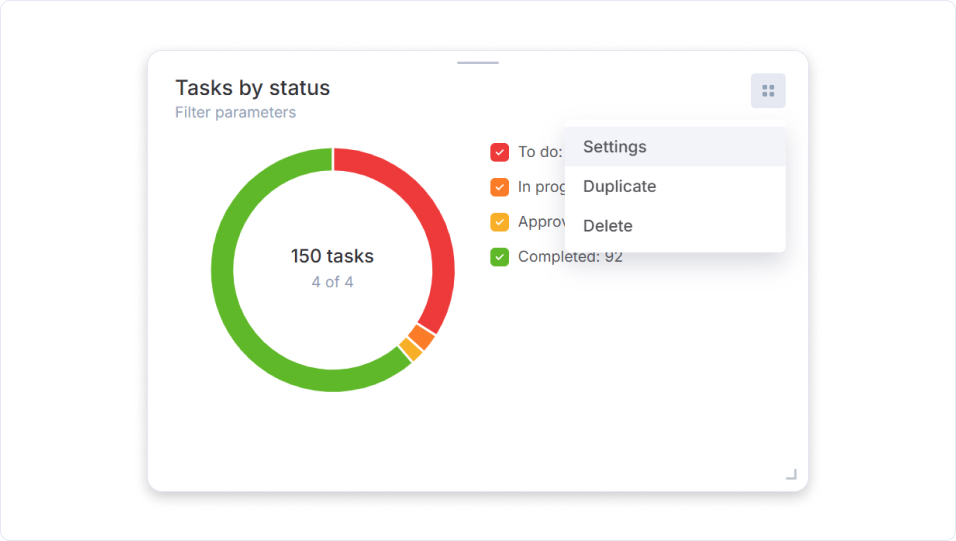This screenshot has width=956, height=541.
Task: Click the drag handle at widget top
Action: tap(477, 63)
